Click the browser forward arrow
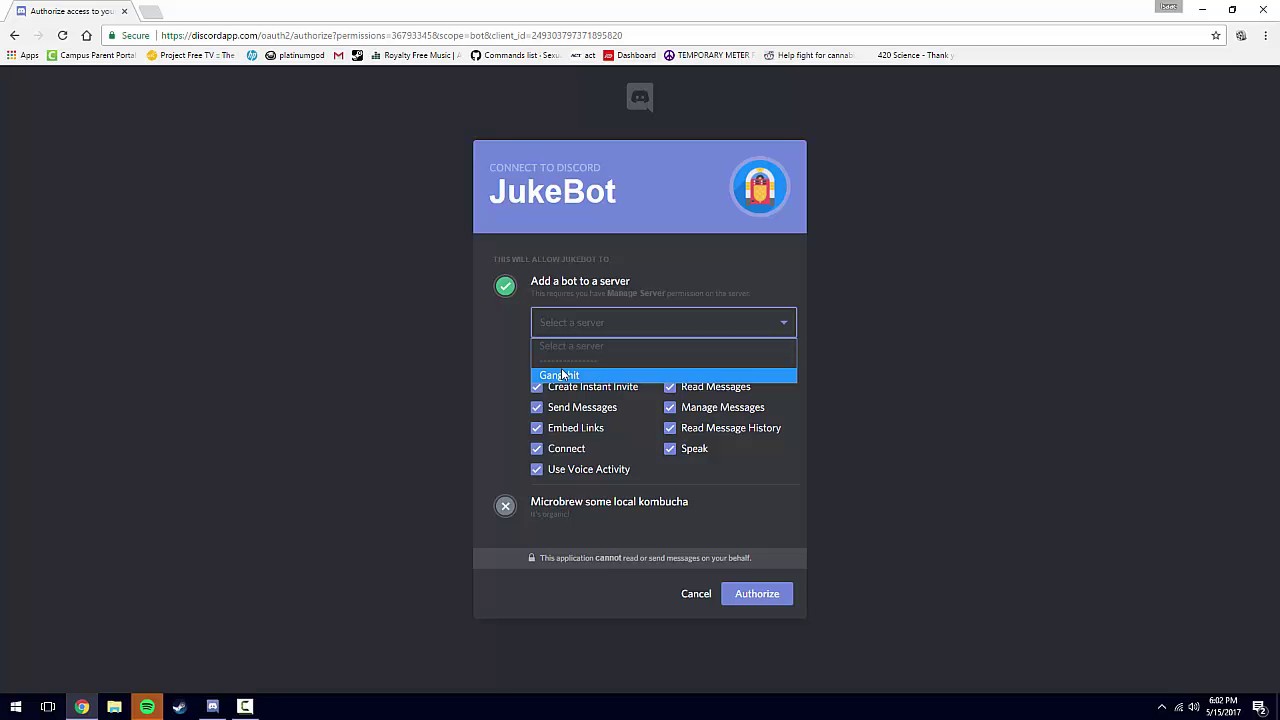The image size is (1280, 720). [38, 35]
